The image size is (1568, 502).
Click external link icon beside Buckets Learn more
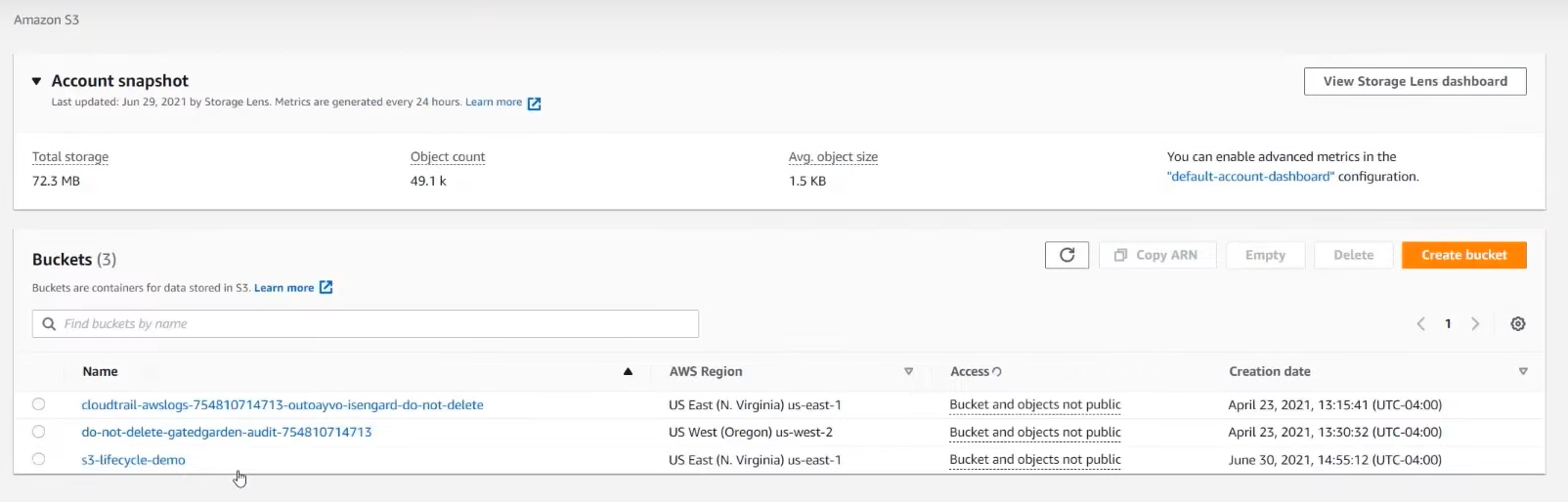tap(327, 287)
